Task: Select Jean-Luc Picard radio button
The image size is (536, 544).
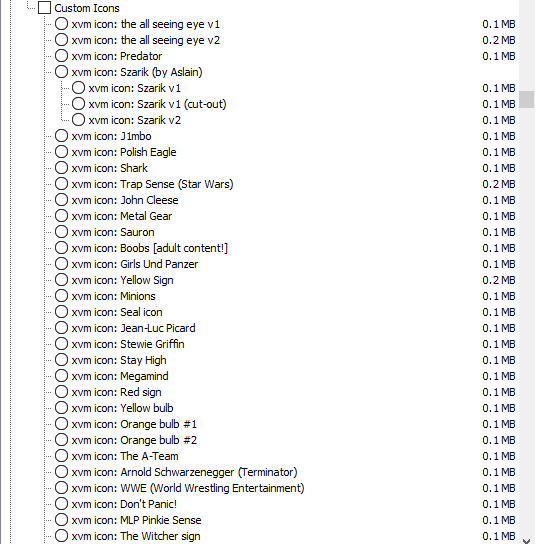Action: (x=61, y=328)
